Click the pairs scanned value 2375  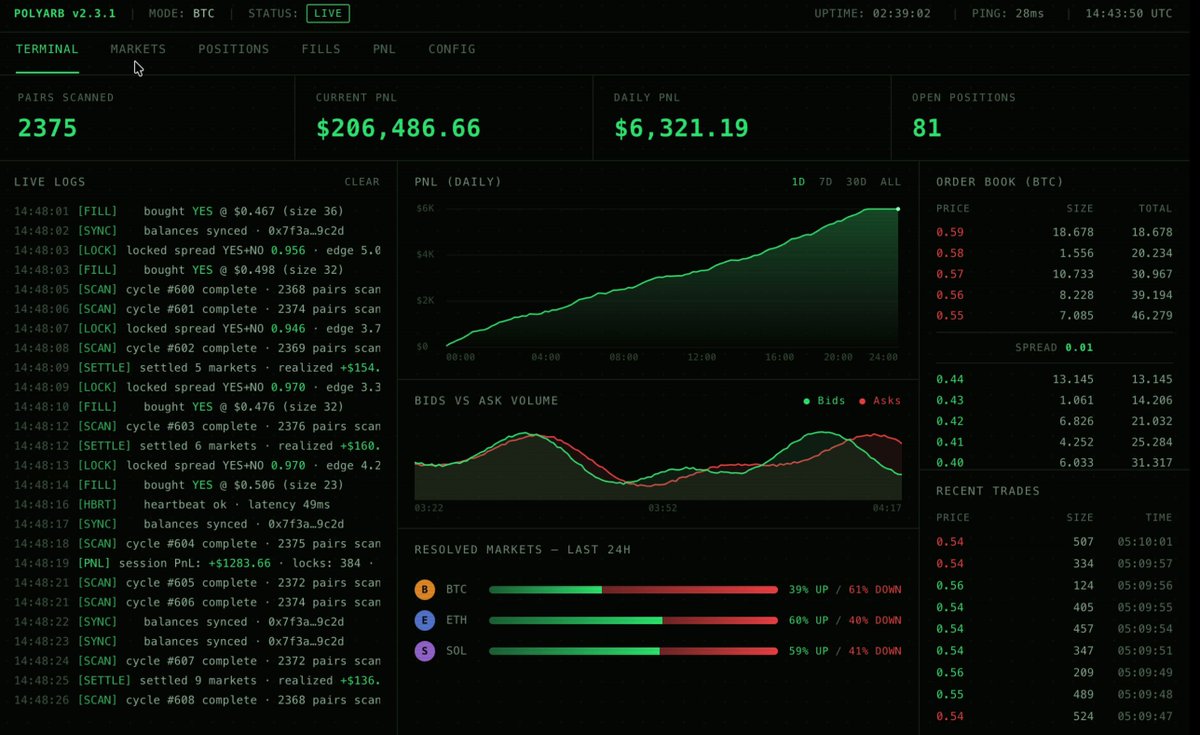click(x=47, y=128)
